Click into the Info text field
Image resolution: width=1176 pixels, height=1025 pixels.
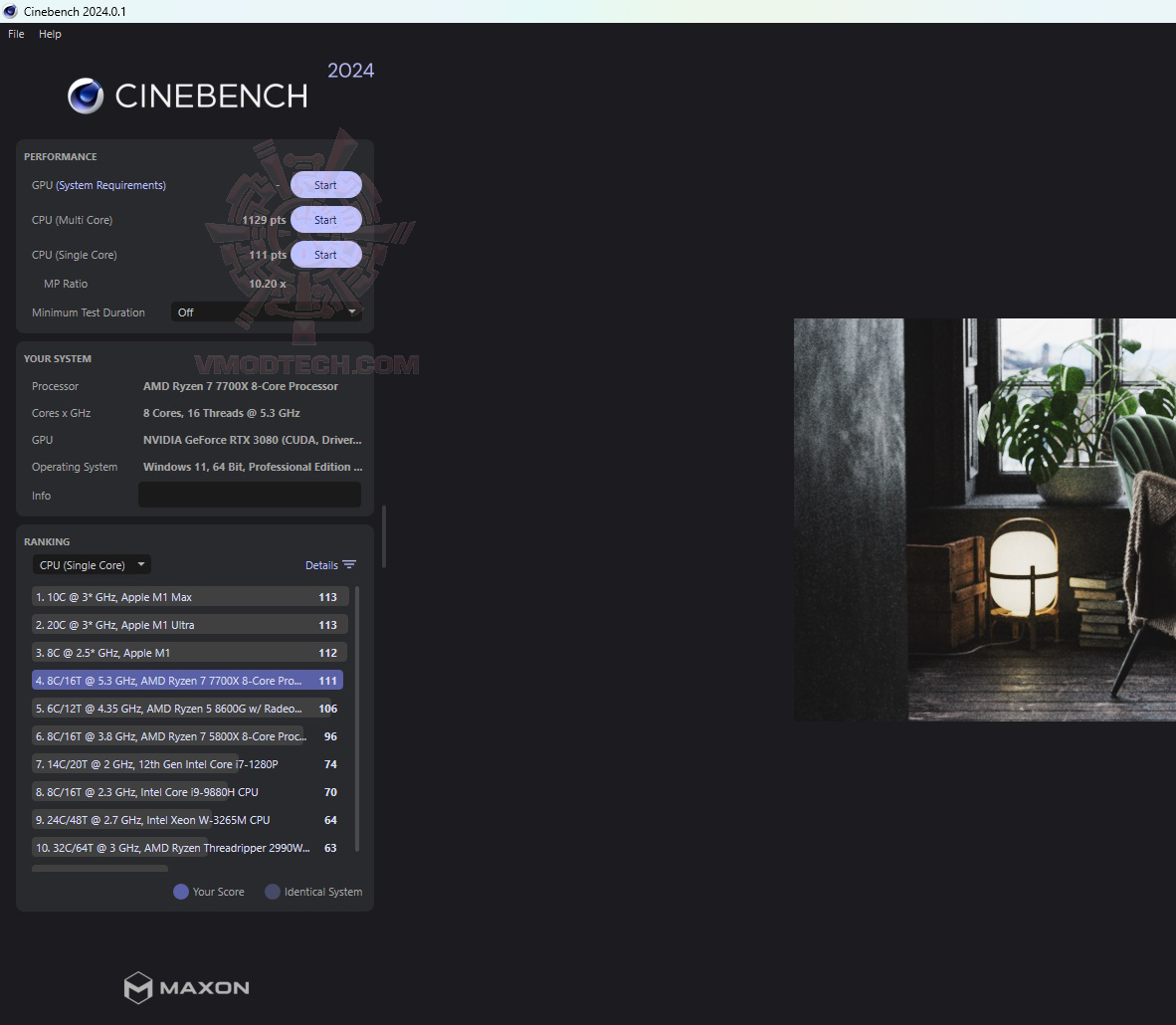pyautogui.click(x=250, y=496)
